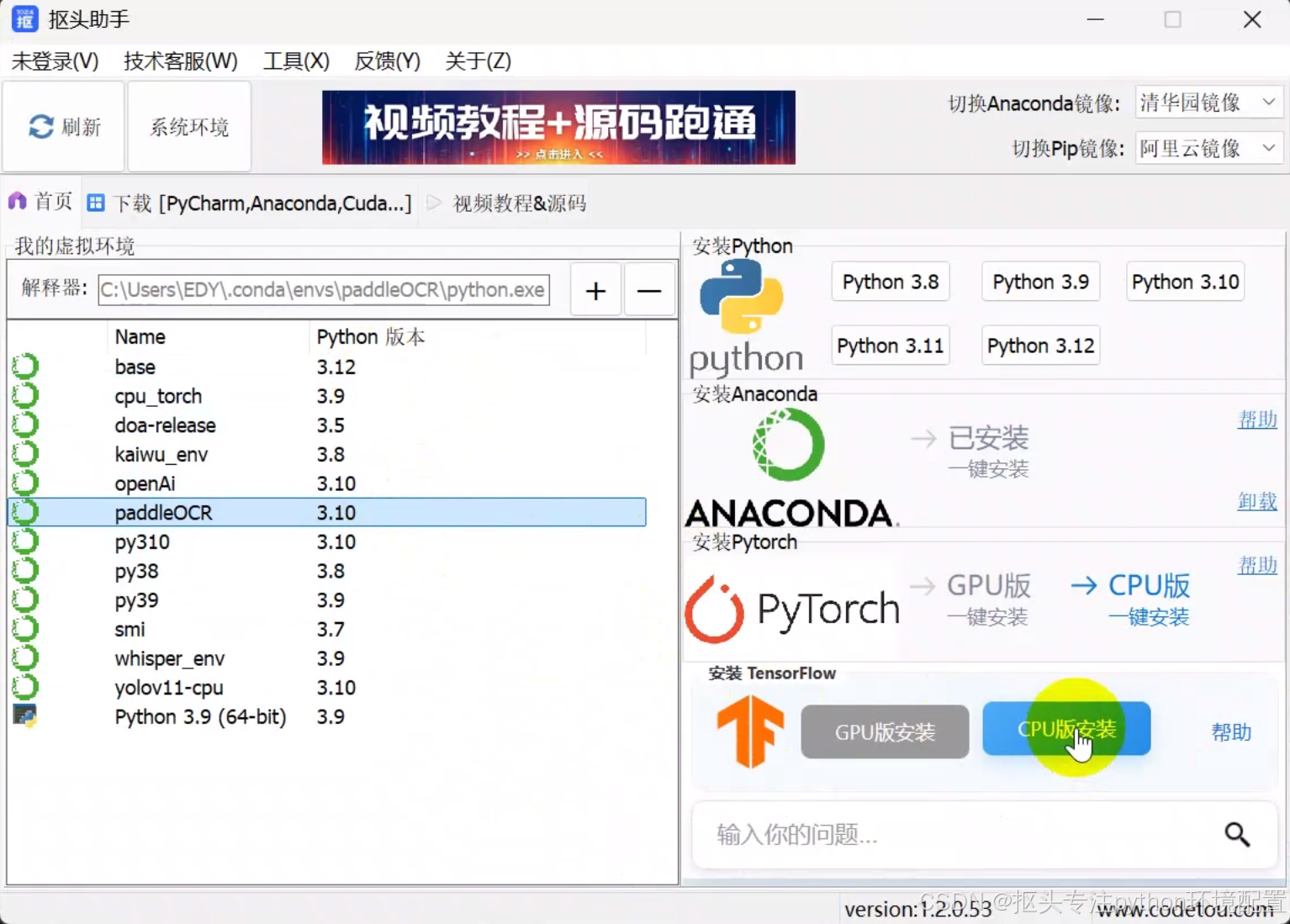Select the whisper_env environment name
The height and width of the screenshot is (924, 1290).
[x=169, y=658]
